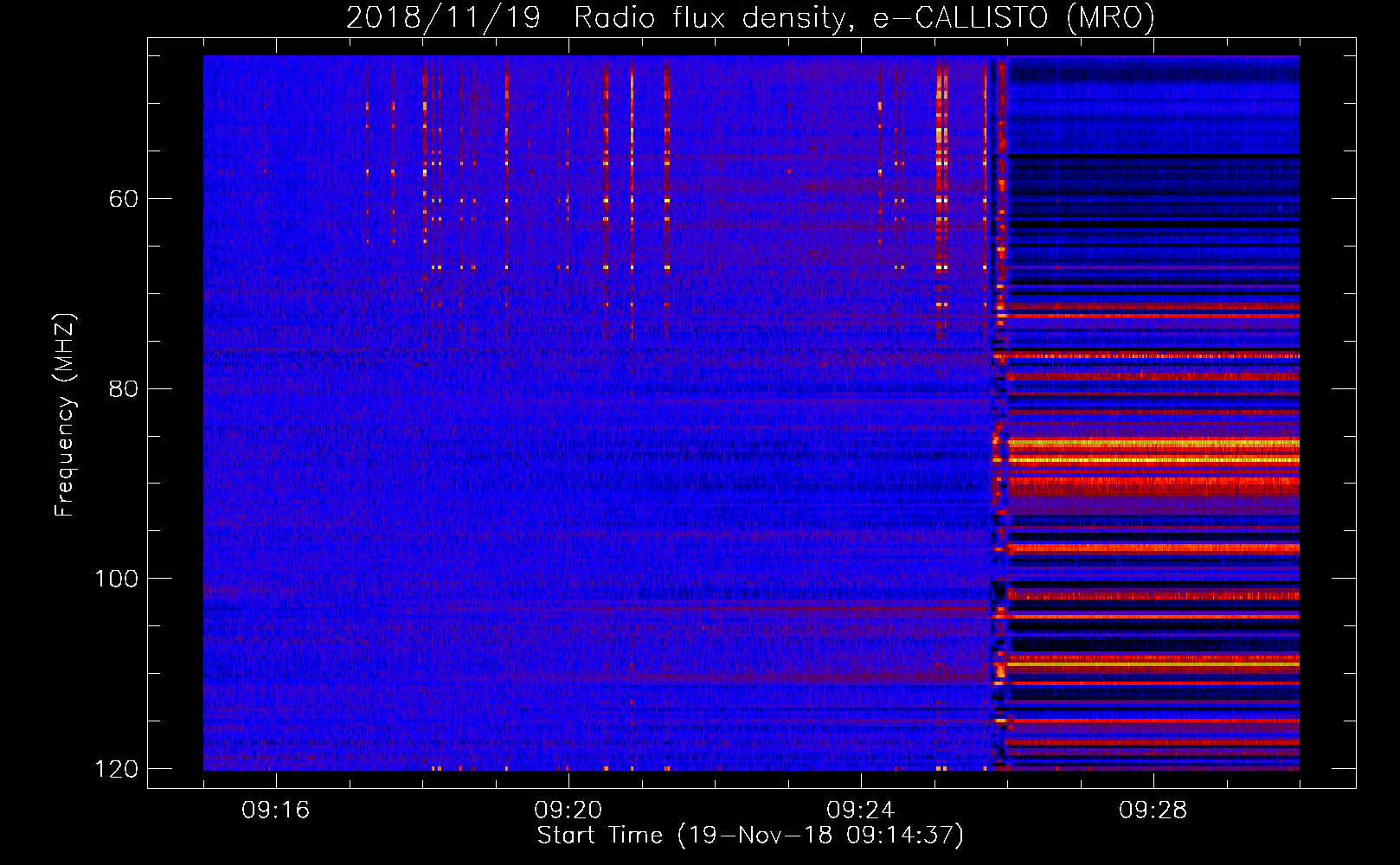Click the 09:28 time tick label
The image size is (1400, 865).
click(x=1153, y=811)
